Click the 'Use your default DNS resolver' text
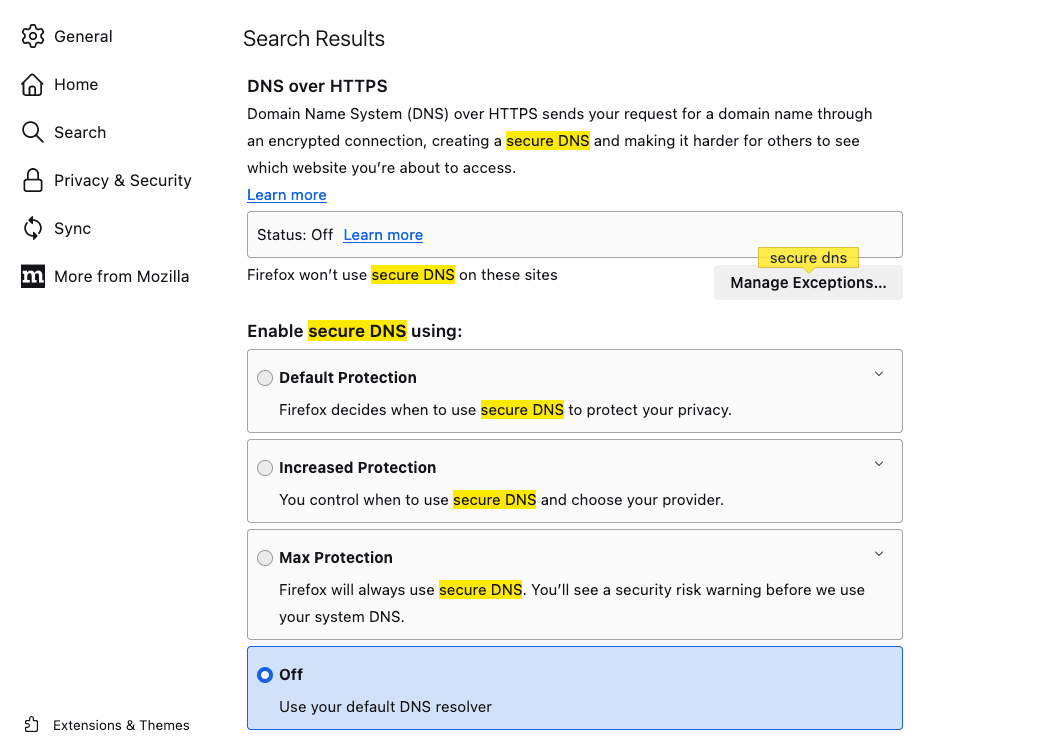The width and height of the screenshot is (1047, 752). pos(385,707)
